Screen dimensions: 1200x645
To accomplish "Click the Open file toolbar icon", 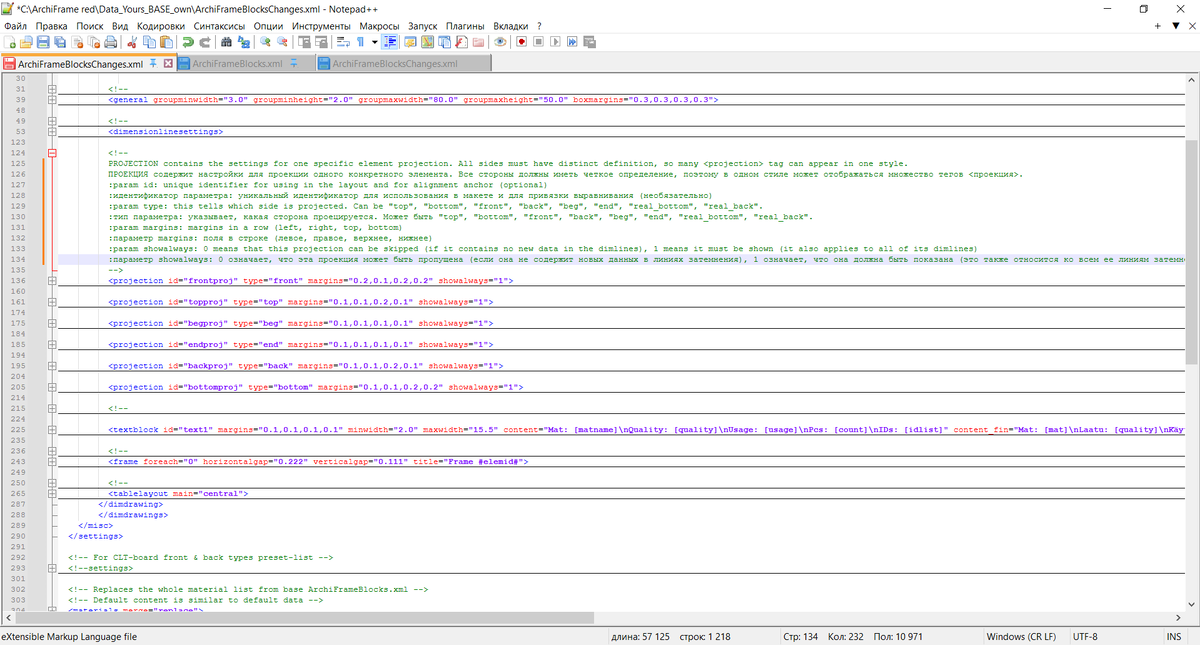I will pos(26,42).
